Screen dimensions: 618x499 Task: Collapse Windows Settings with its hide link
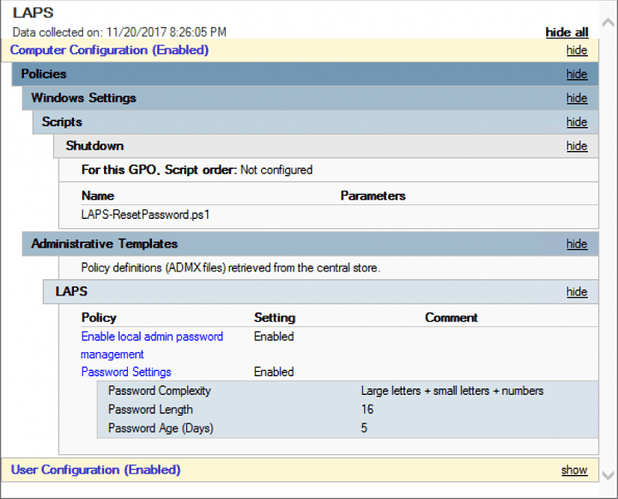576,98
